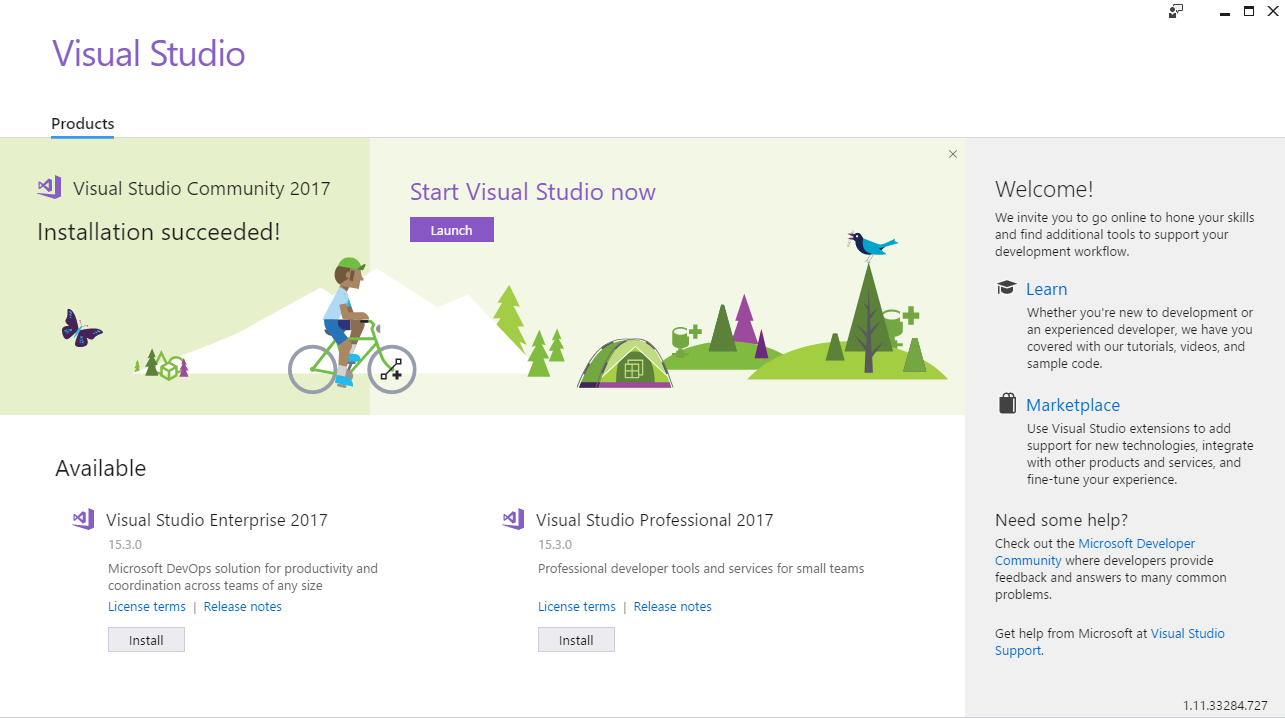
Task: Open Enterprise License terms link
Action: (147, 607)
